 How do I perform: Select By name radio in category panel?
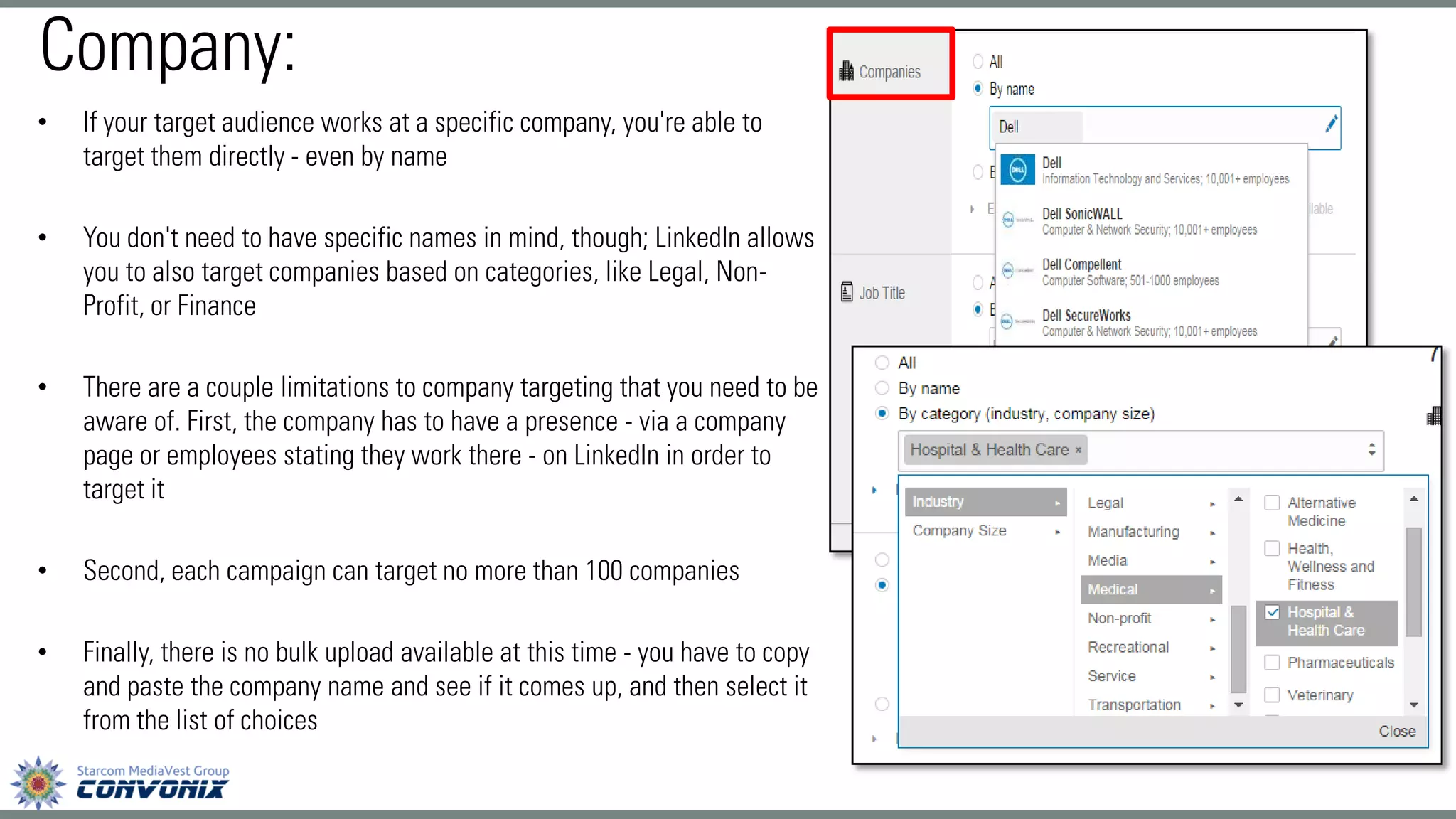pos(882,388)
